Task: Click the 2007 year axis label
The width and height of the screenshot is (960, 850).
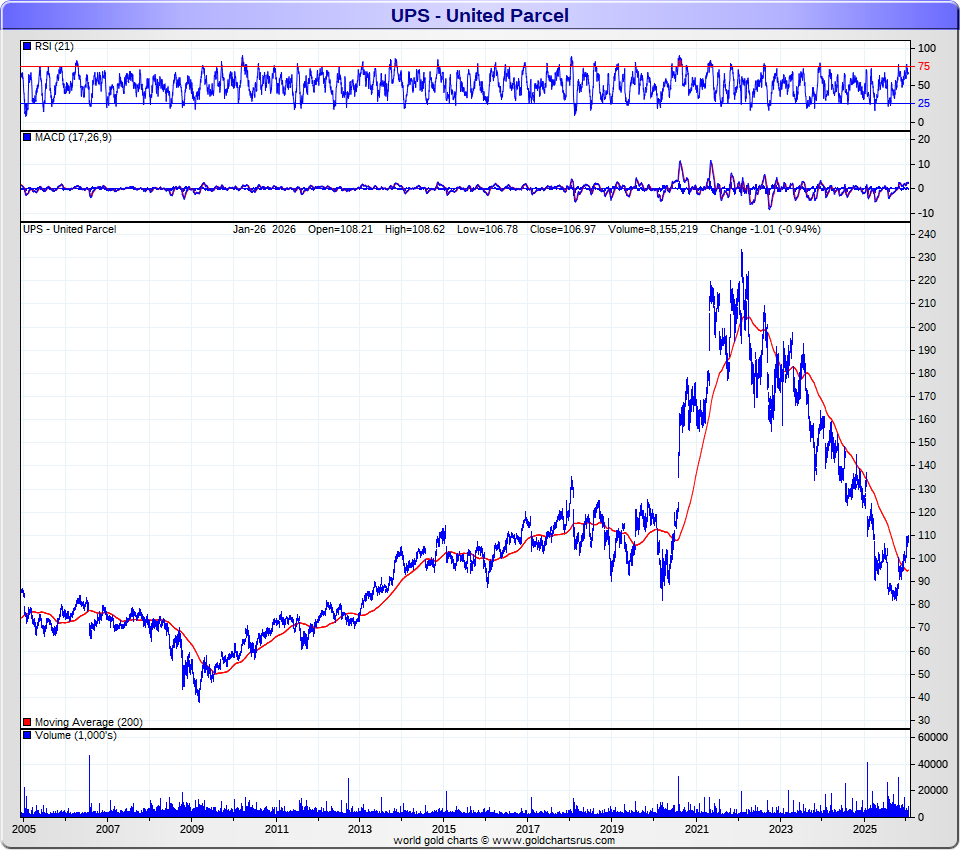Action: [x=108, y=829]
